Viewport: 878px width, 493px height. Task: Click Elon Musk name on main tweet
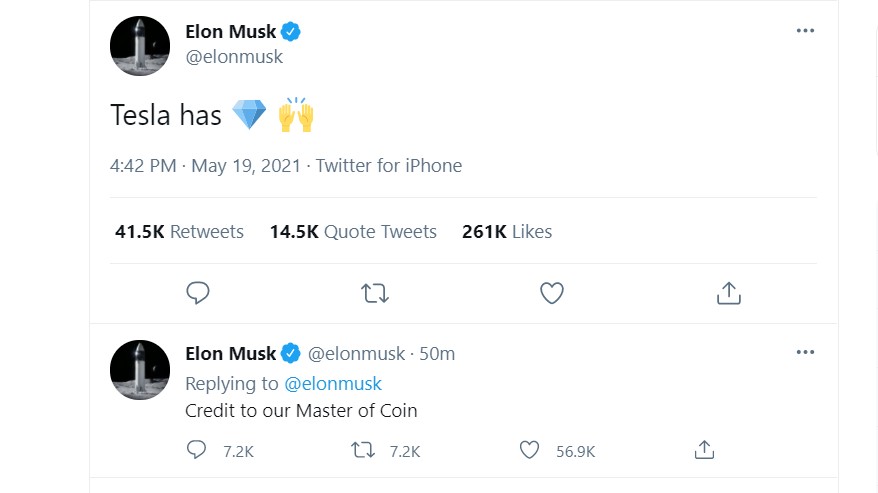231,32
